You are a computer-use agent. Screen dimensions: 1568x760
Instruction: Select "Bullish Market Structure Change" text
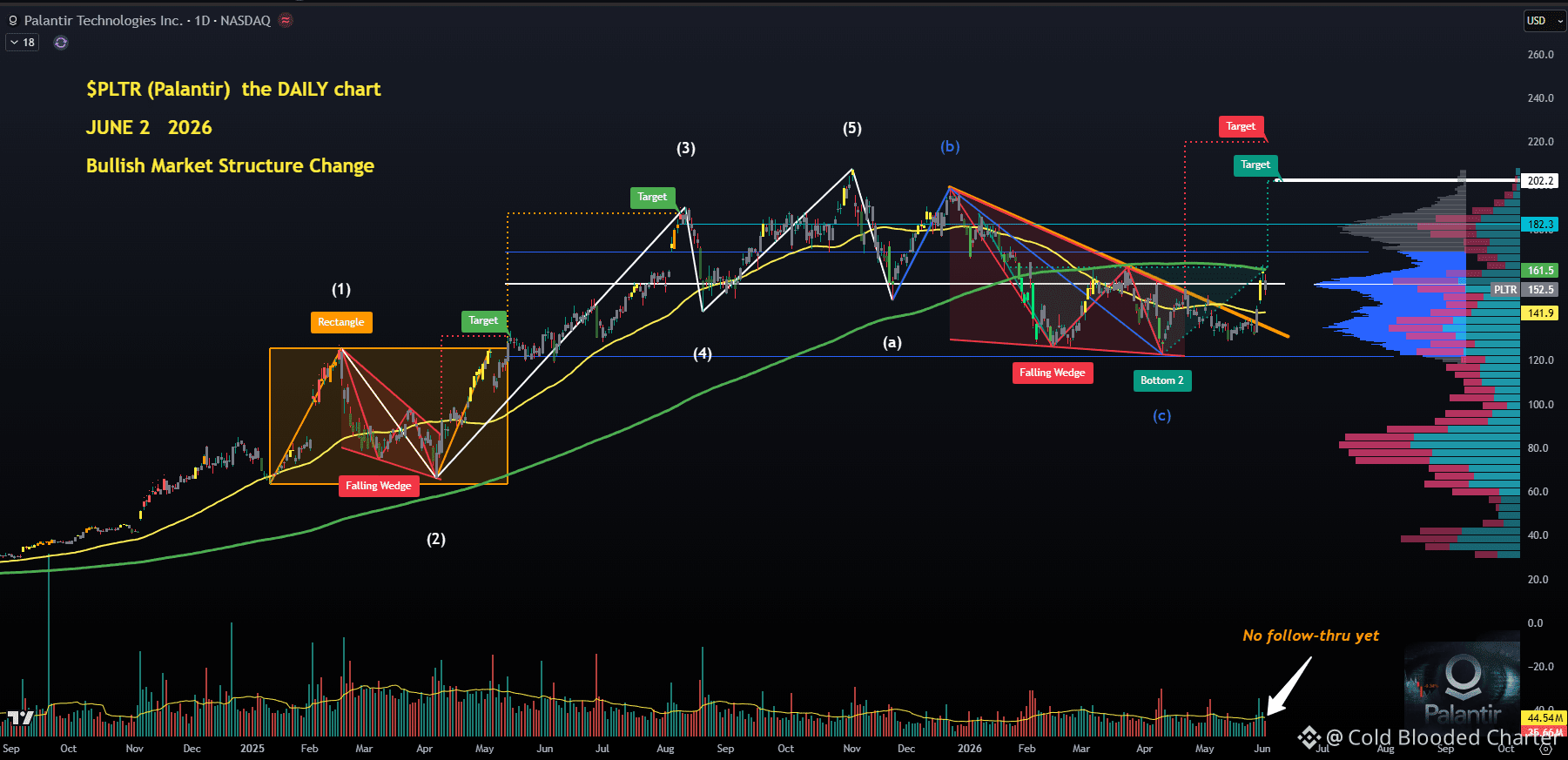point(230,165)
